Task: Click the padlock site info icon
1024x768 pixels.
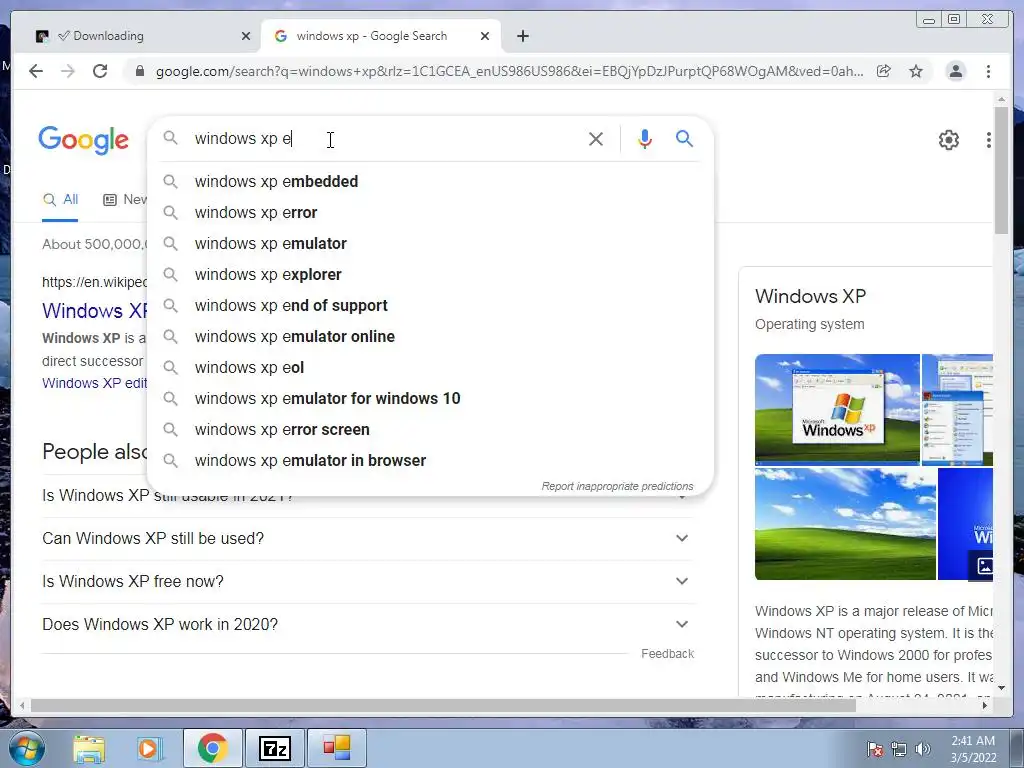Action: tap(139, 71)
